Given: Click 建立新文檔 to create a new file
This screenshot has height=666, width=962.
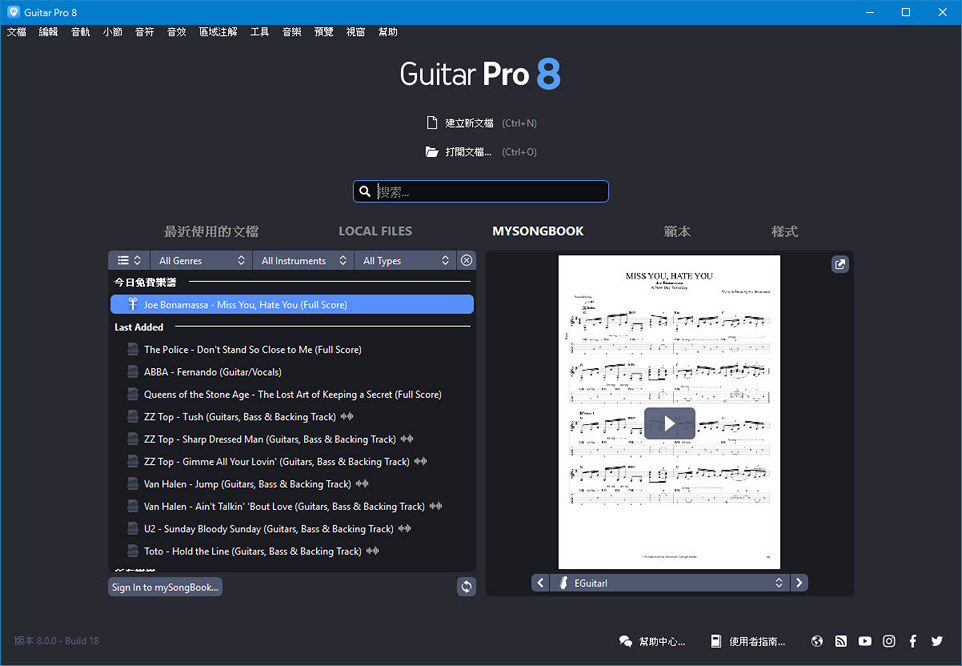Looking at the screenshot, I should point(470,122).
